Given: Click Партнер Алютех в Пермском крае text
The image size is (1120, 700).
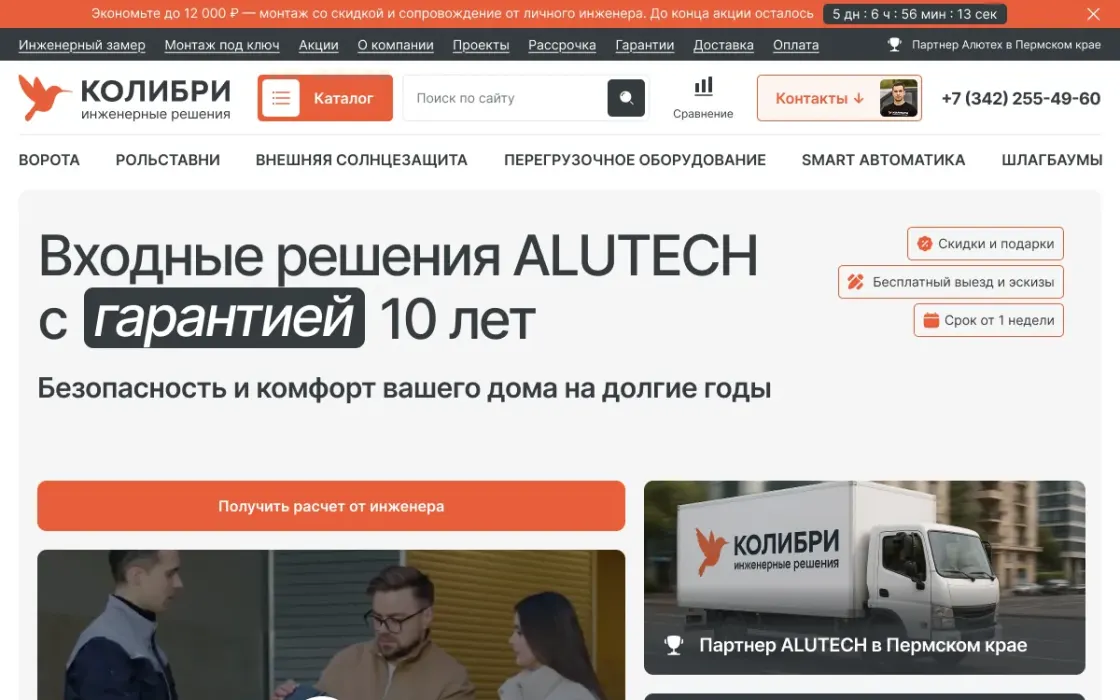Looking at the screenshot, I should coord(1006,44).
